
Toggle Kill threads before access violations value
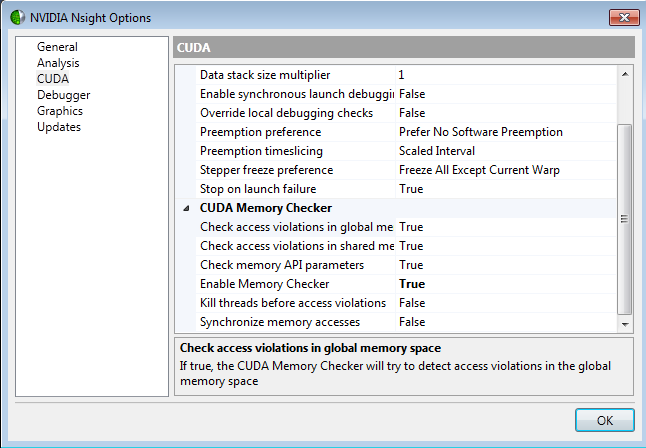click(x=411, y=303)
